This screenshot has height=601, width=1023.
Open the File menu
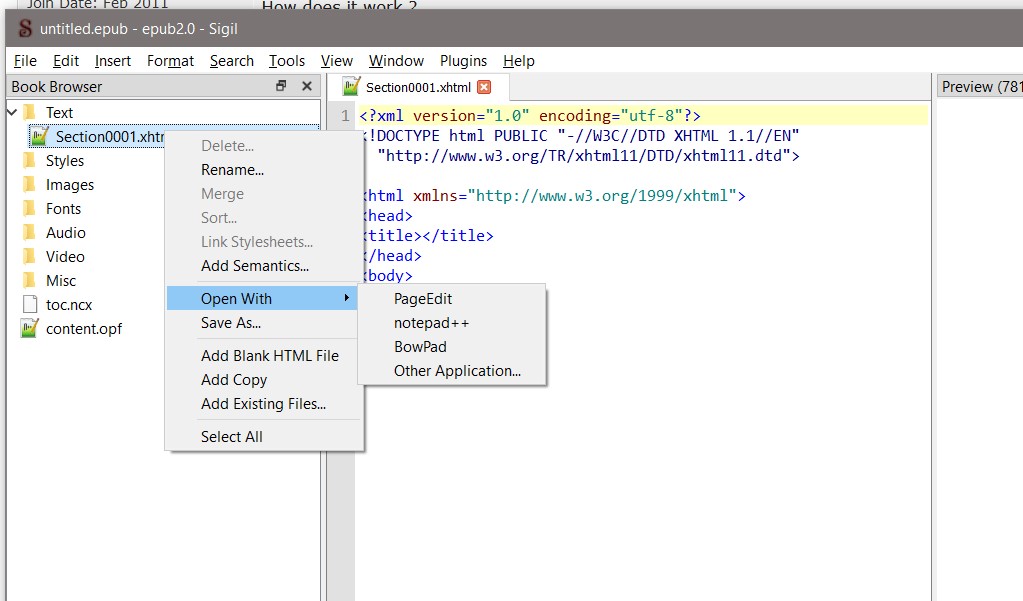(25, 61)
